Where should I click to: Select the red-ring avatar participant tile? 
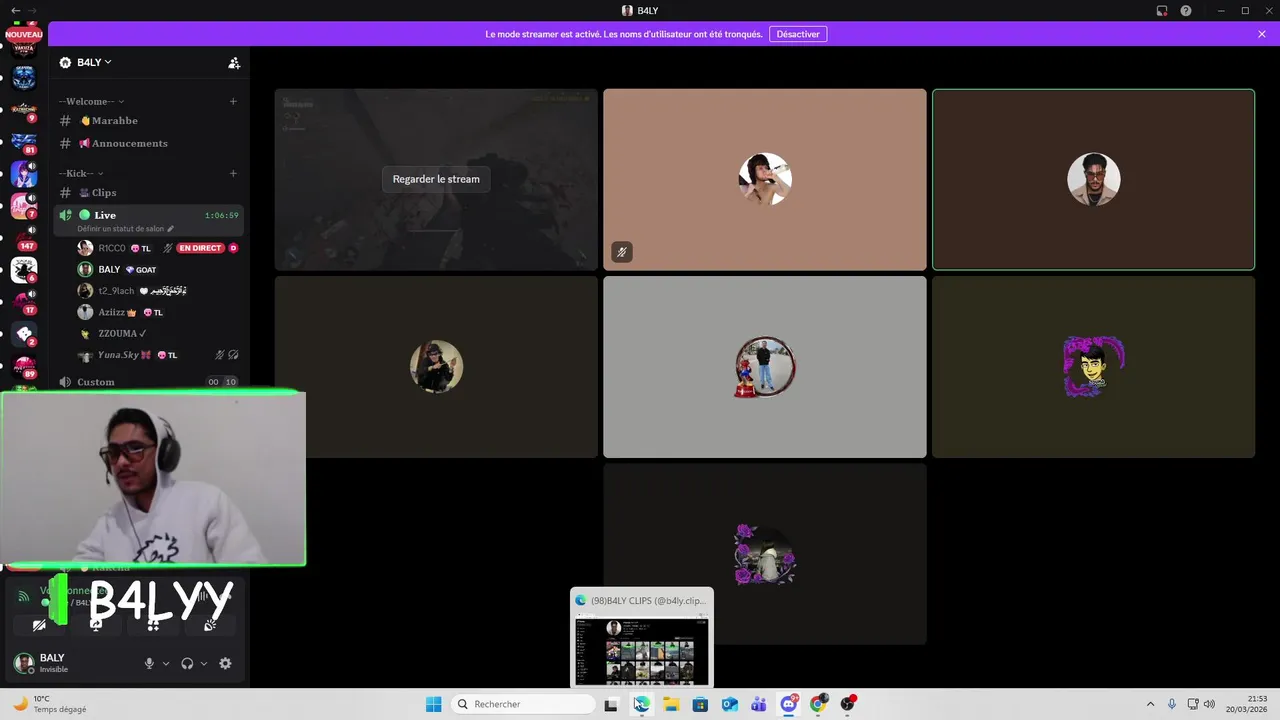pos(765,367)
